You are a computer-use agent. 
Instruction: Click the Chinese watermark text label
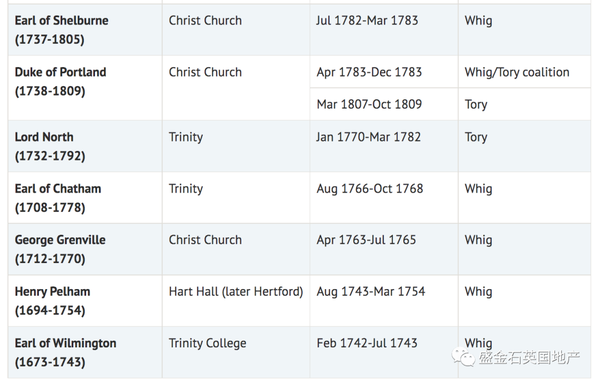coord(529,357)
